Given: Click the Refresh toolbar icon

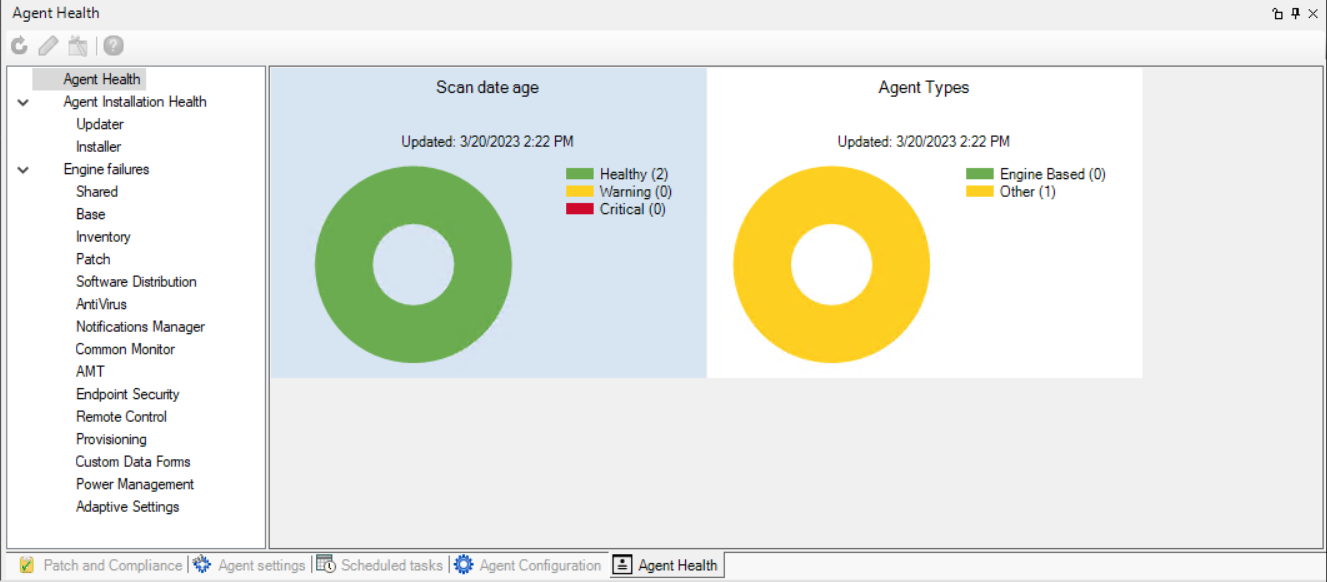Looking at the screenshot, I should click(19, 46).
